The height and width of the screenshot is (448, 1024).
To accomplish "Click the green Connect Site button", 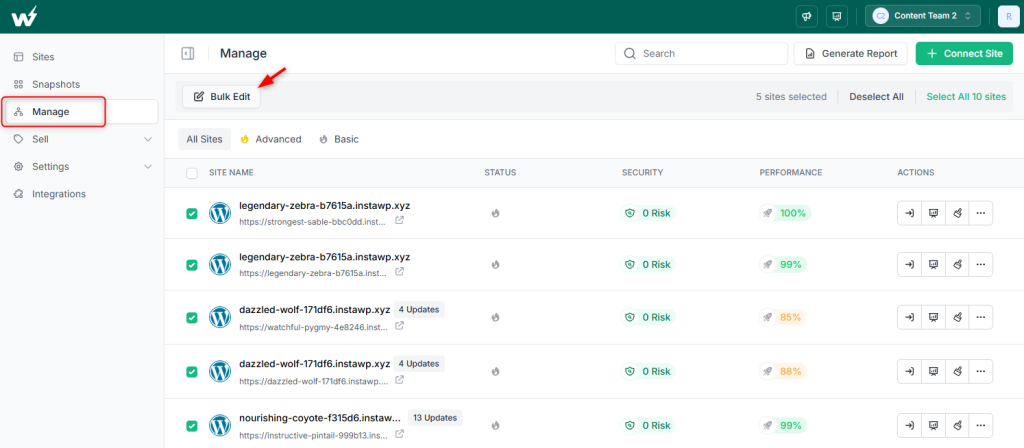I will tap(964, 54).
